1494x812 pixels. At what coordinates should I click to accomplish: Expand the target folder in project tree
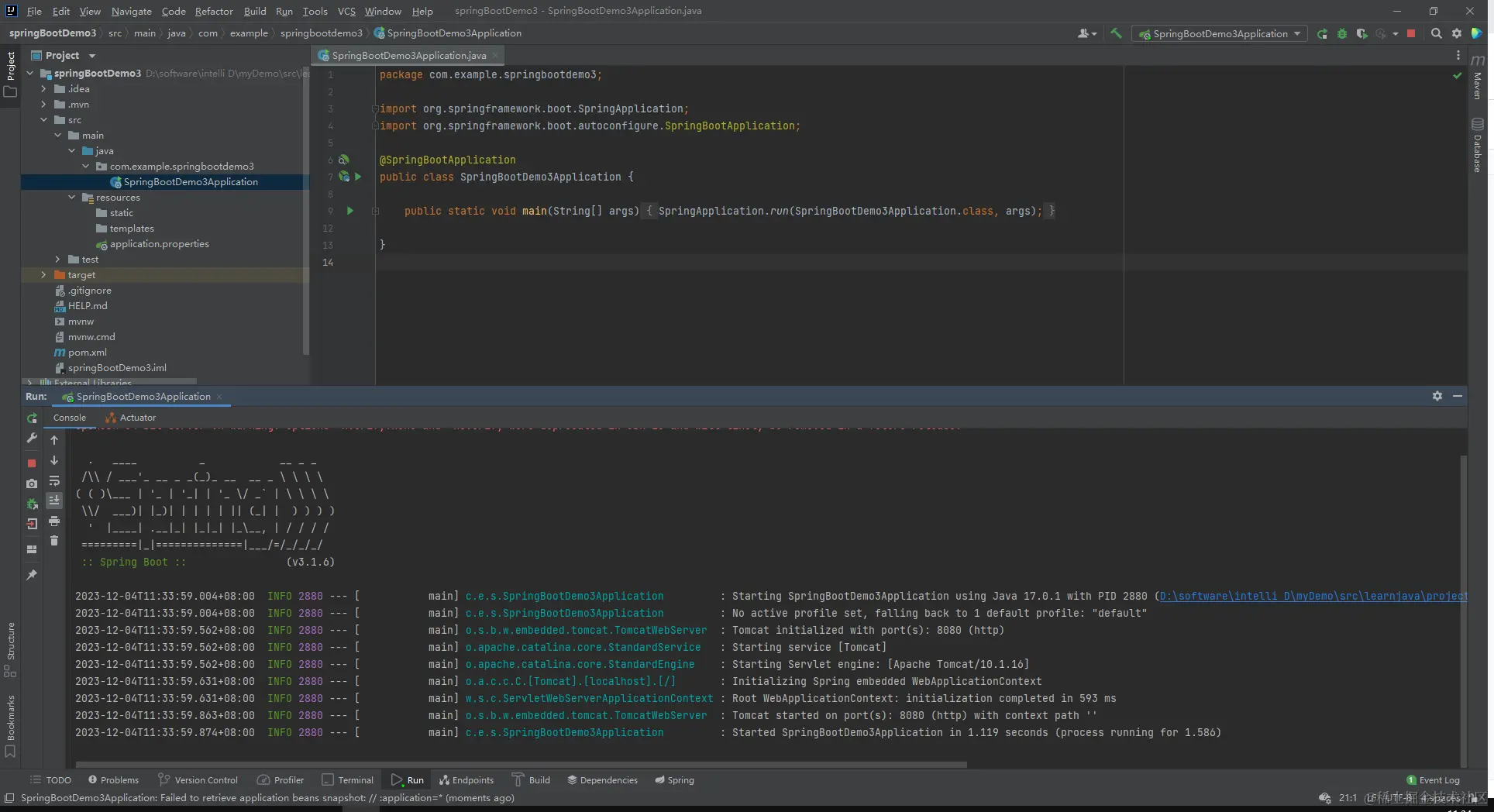tap(44, 275)
